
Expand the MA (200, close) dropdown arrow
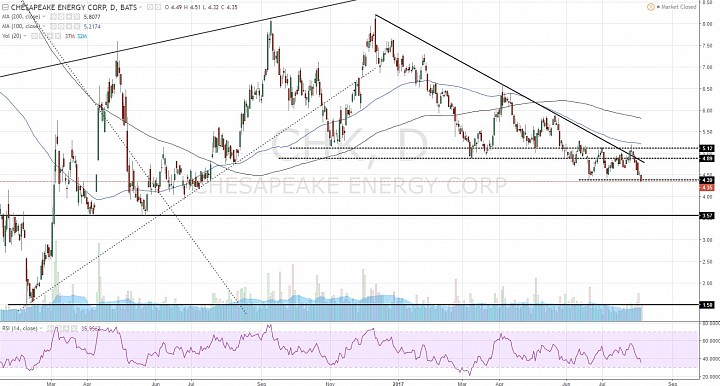[x=44, y=17]
